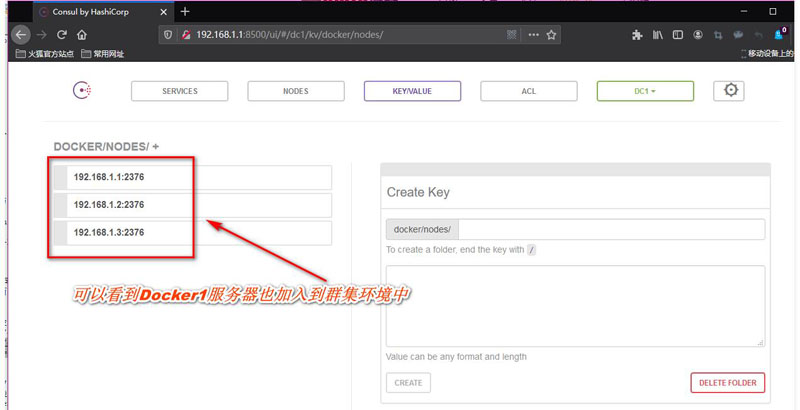Open the QR code icon in address bar
This screenshot has width=800, height=410.
tap(512, 35)
